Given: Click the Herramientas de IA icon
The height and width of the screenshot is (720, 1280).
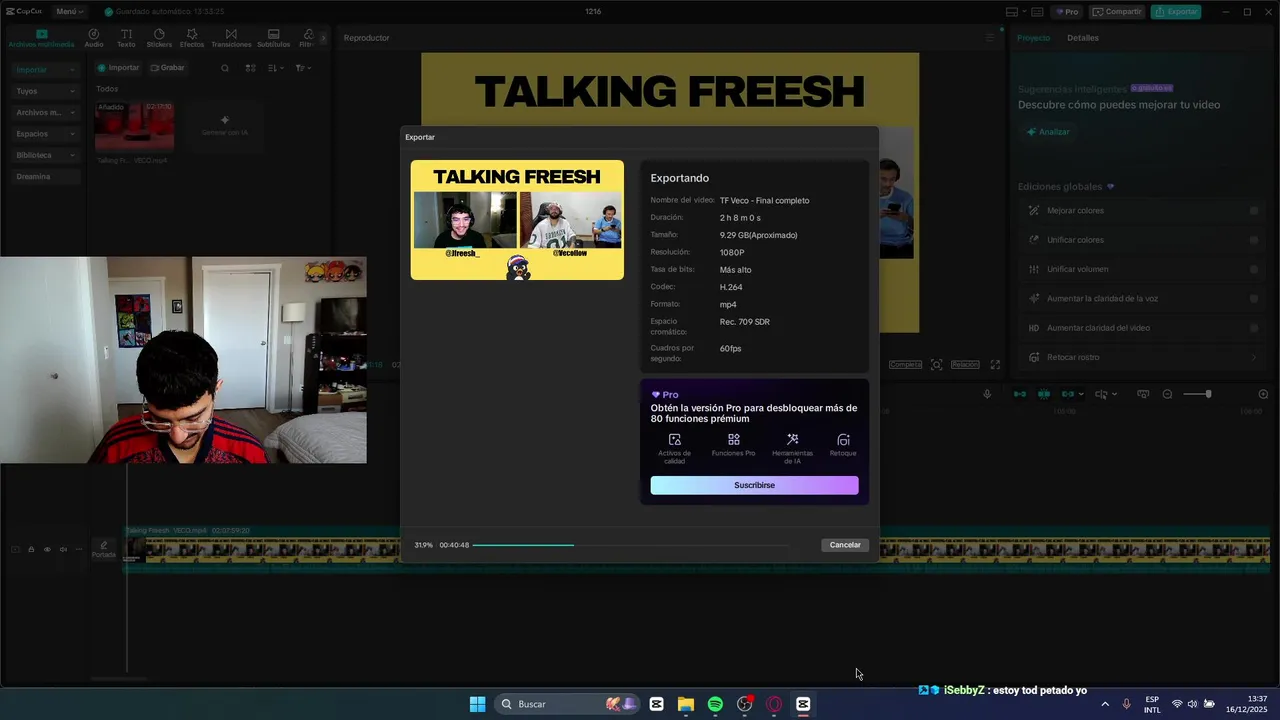Looking at the screenshot, I should (x=792, y=440).
